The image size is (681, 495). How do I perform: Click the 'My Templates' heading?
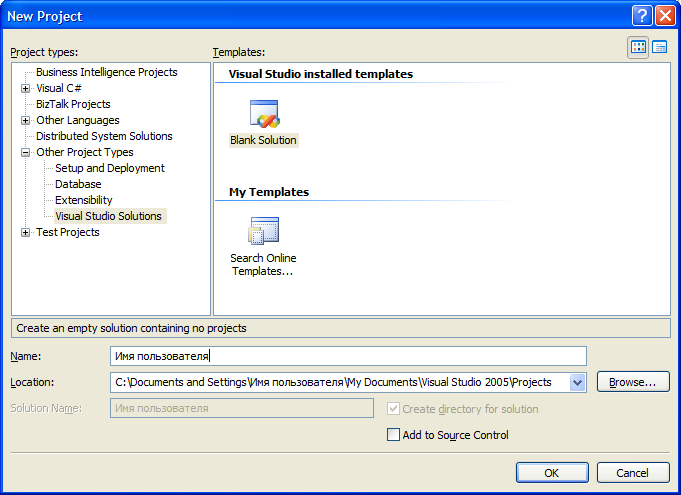[x=269, y=192]
